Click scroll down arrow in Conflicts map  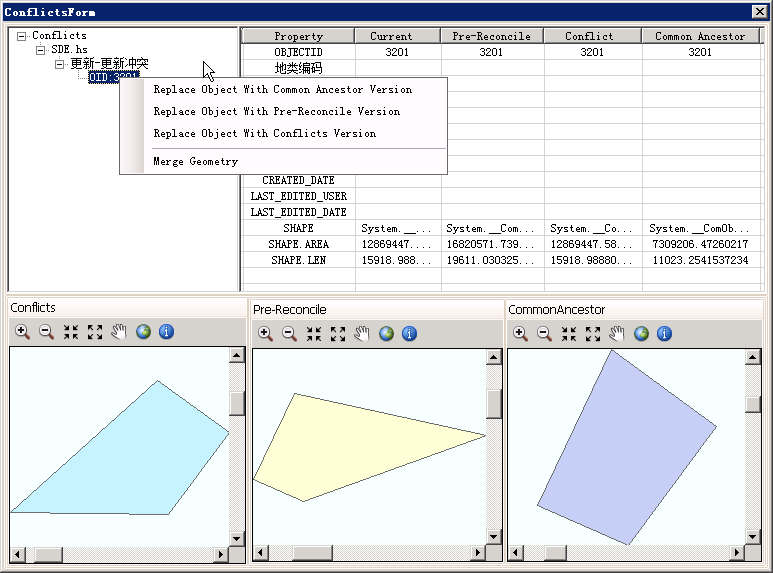[237, 538]
